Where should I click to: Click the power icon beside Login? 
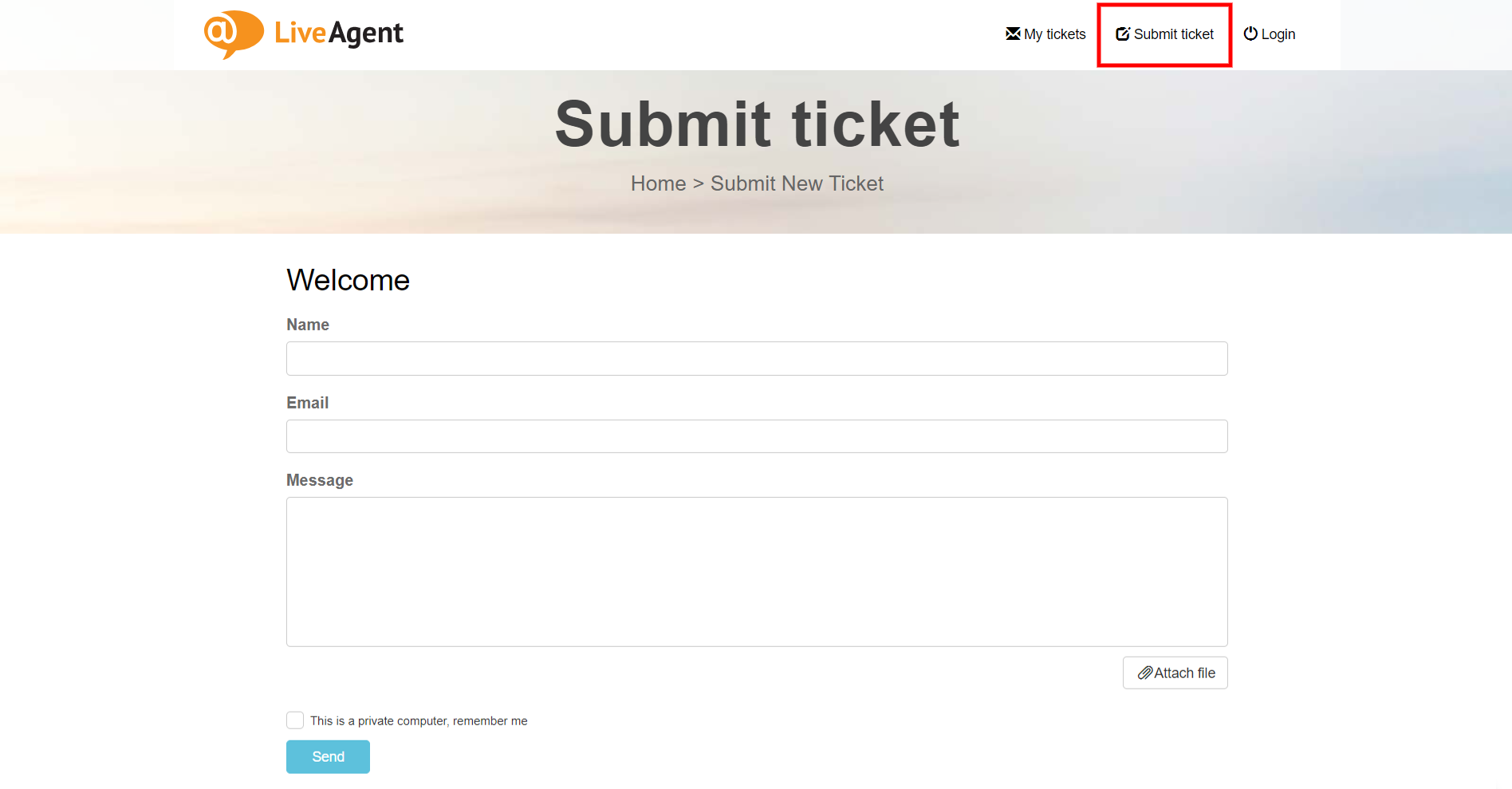[1250, 34]
